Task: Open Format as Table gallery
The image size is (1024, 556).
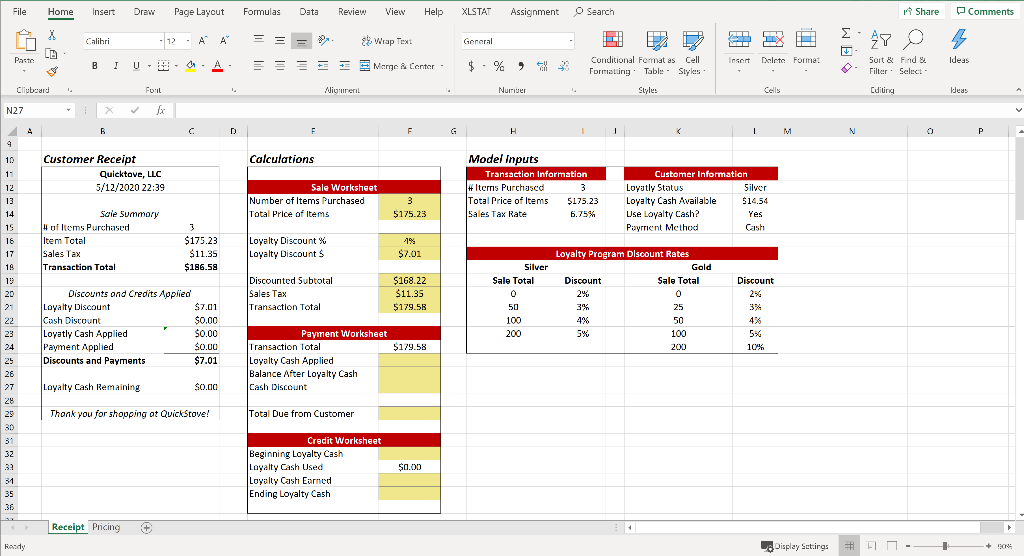Action: 656,52
